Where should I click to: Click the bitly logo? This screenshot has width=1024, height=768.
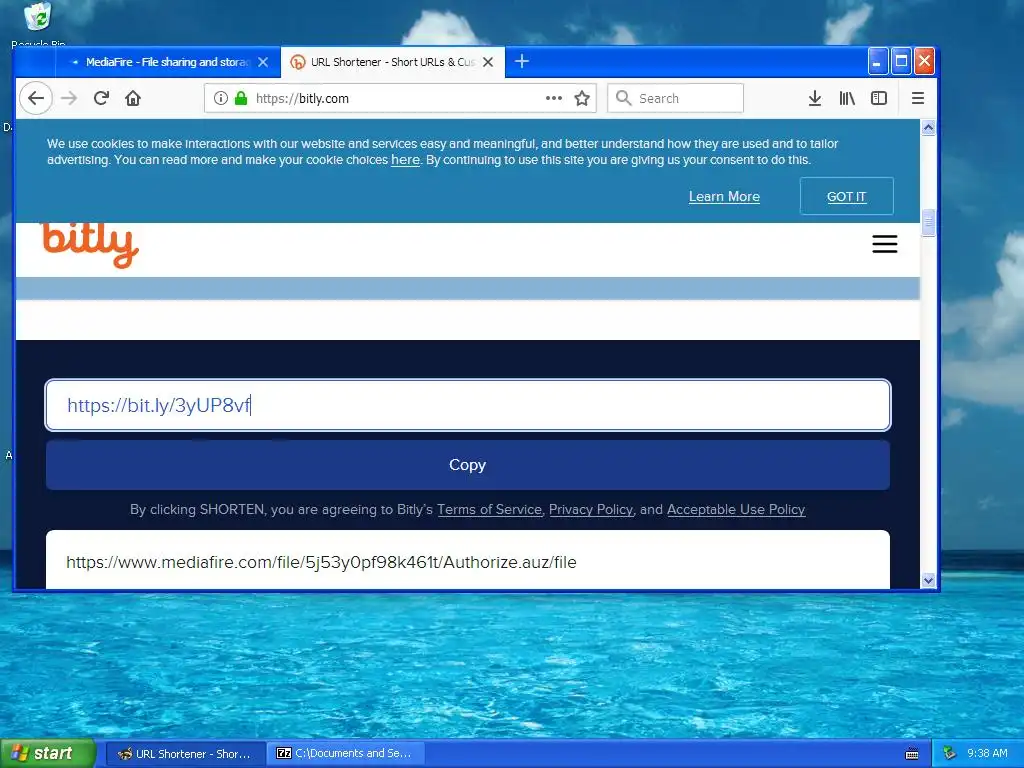(90, 244)
